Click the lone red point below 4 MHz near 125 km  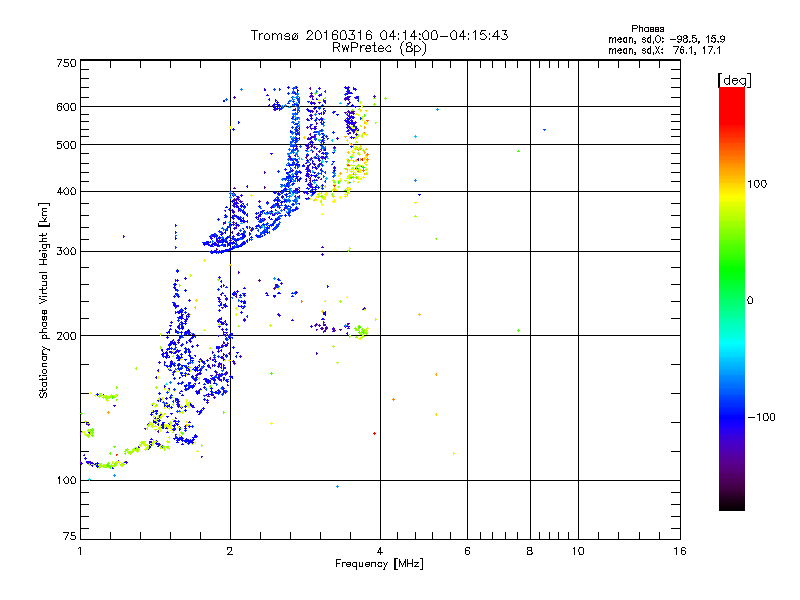click(374, 433)
